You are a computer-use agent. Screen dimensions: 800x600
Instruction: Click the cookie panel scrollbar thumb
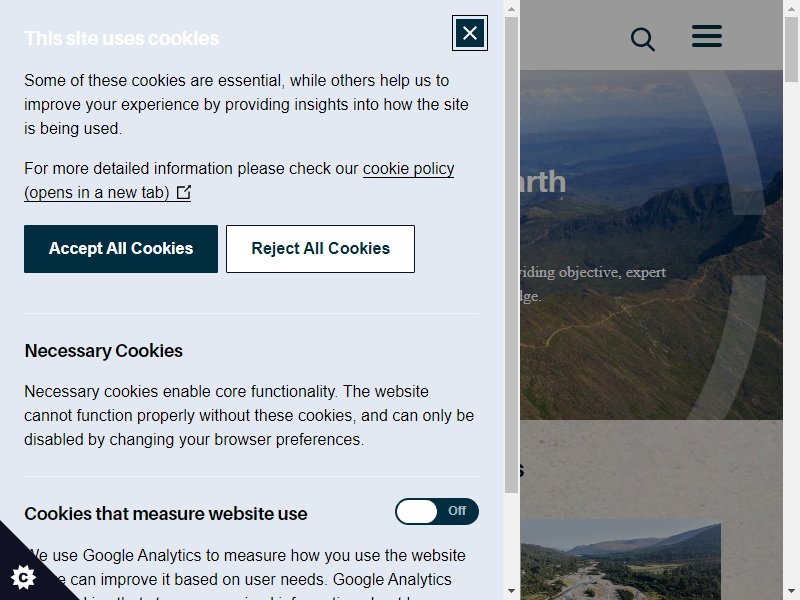pyautogui.click(x=511, y=255)
